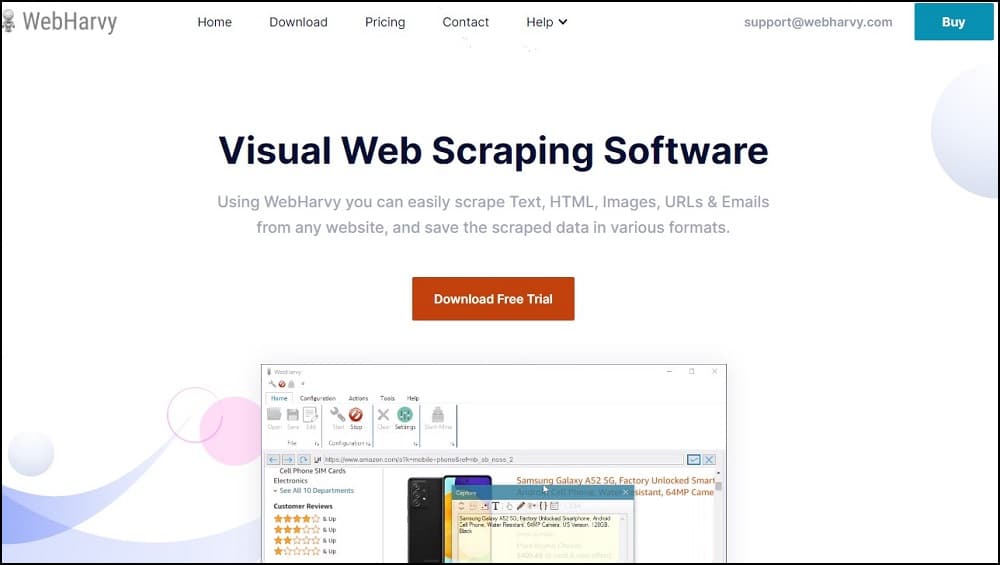Expand the Help dropdown menu
The height and width of the screenshot is (565, 1000).
point(547,22)
